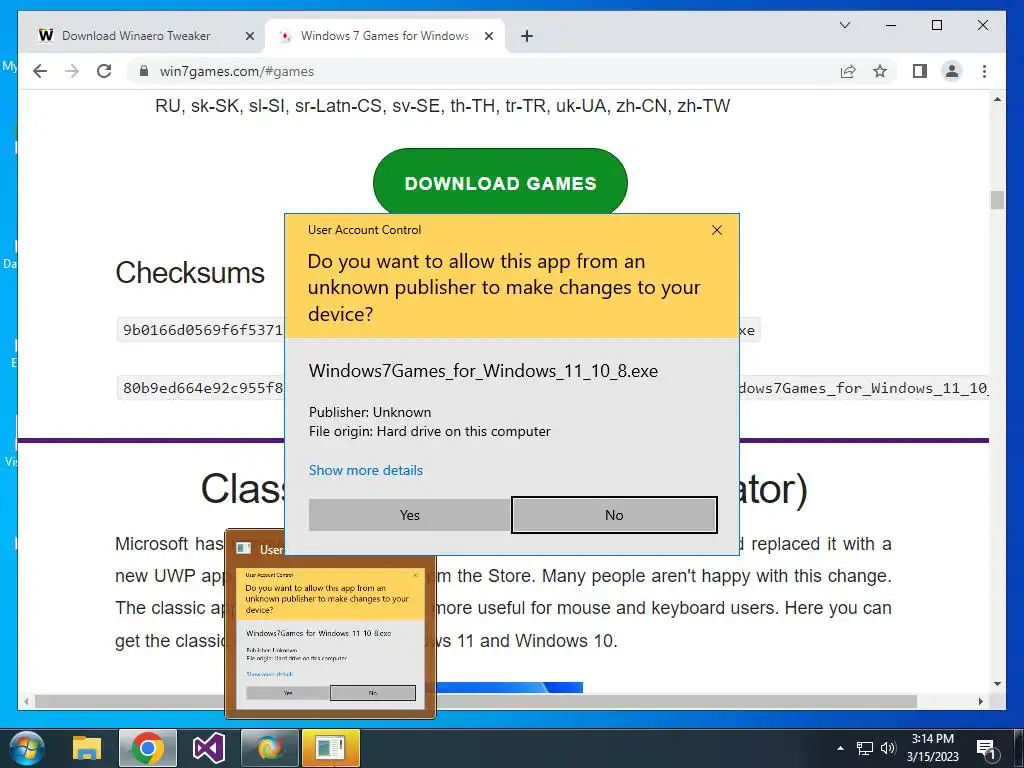
Task: Close the User Account Control dialog
Action: click(x=717, y=230)
